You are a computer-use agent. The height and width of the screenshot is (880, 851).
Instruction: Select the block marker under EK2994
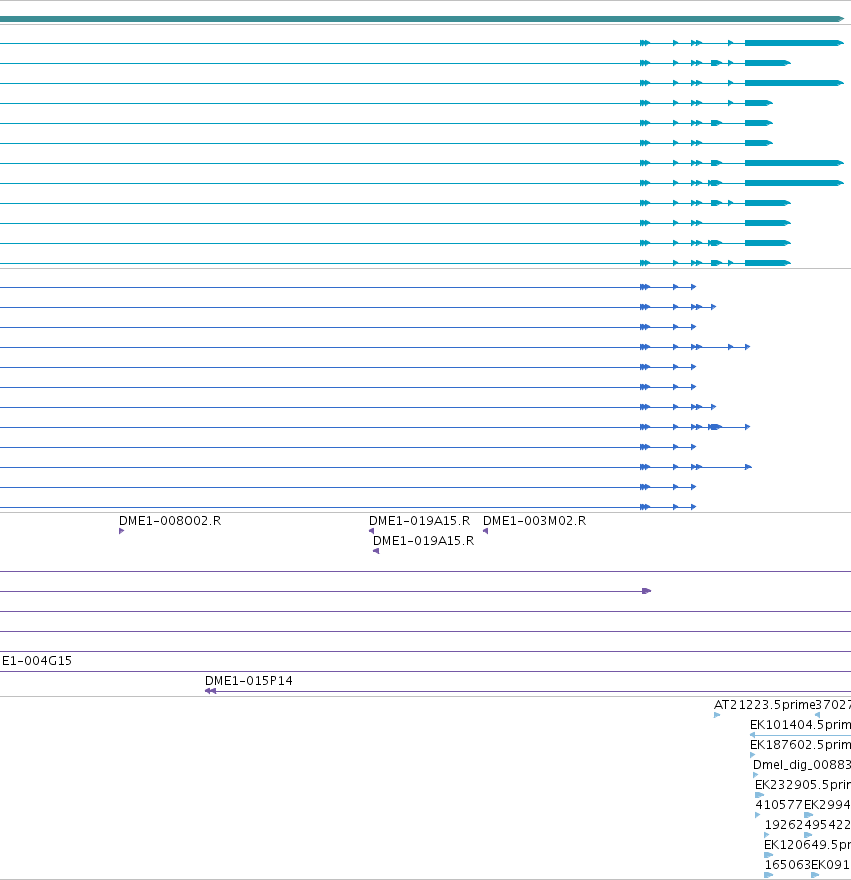[x=808, y=815]
